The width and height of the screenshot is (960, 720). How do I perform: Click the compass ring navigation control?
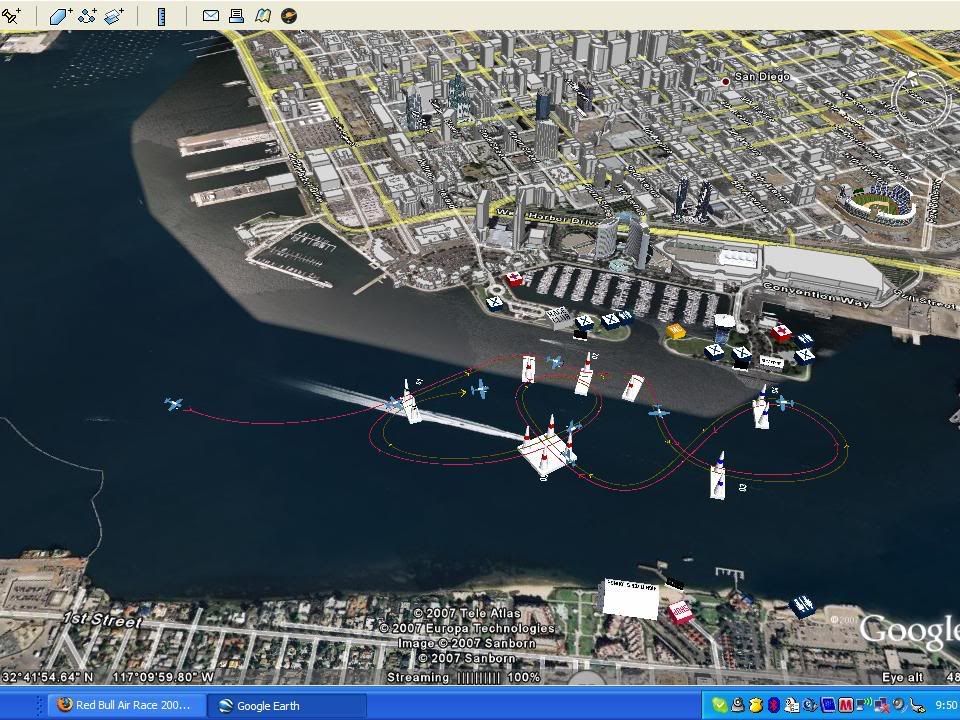[918, 98]
